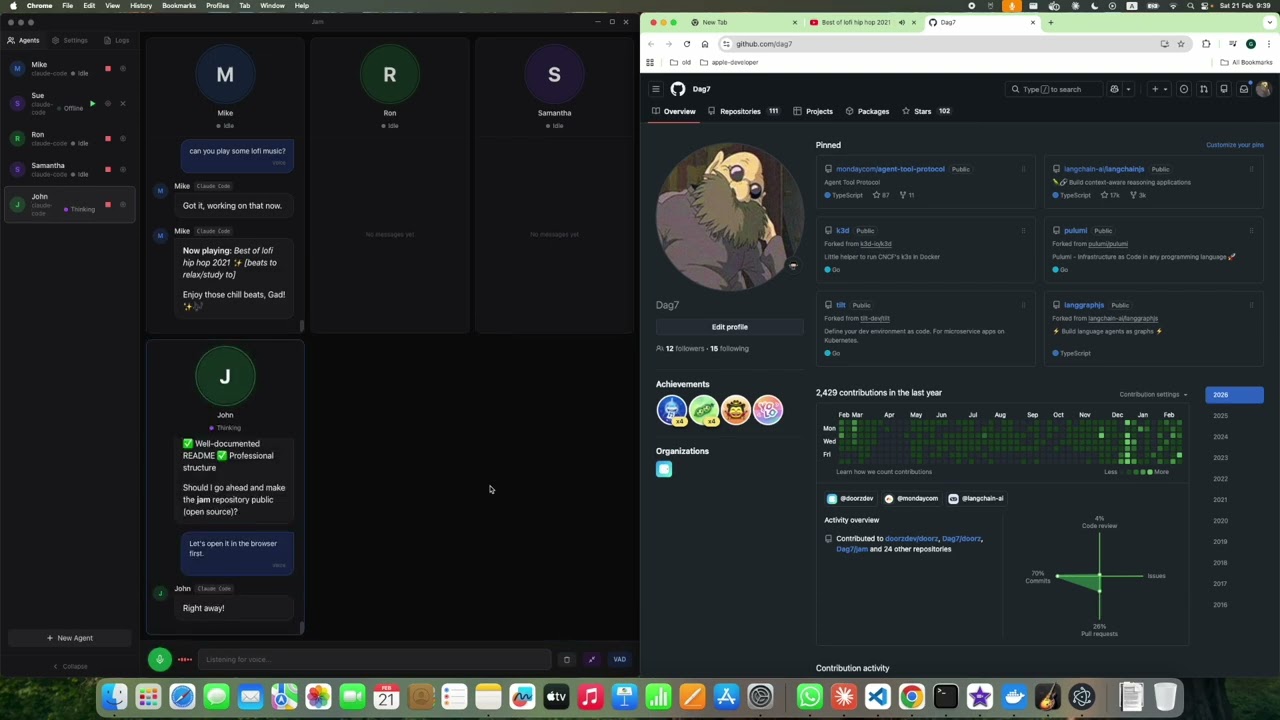Image resolution: width=1280 pixels, height=720 pixels.
Task: Open a new Chrome tab with plus
Action: click(x=1050, y=22)
